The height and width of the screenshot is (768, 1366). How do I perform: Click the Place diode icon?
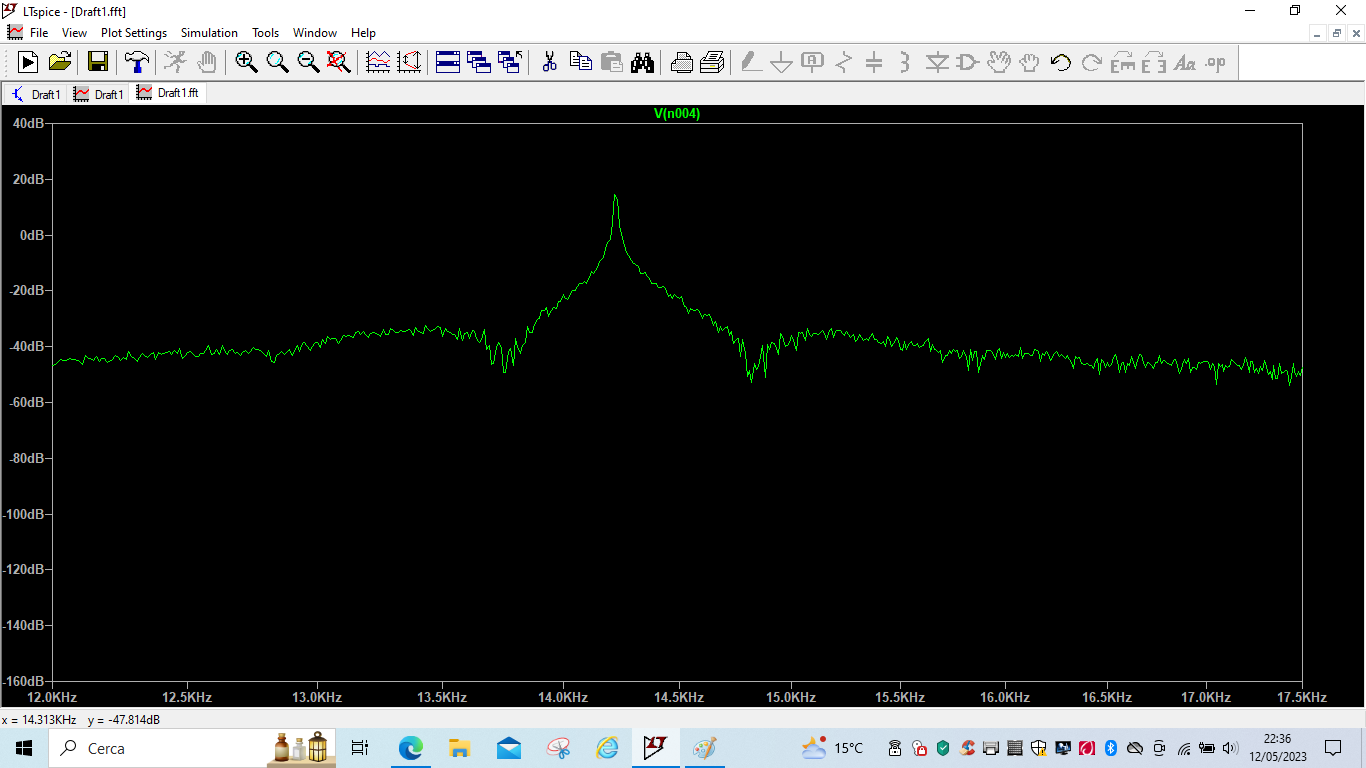point(937,62)
